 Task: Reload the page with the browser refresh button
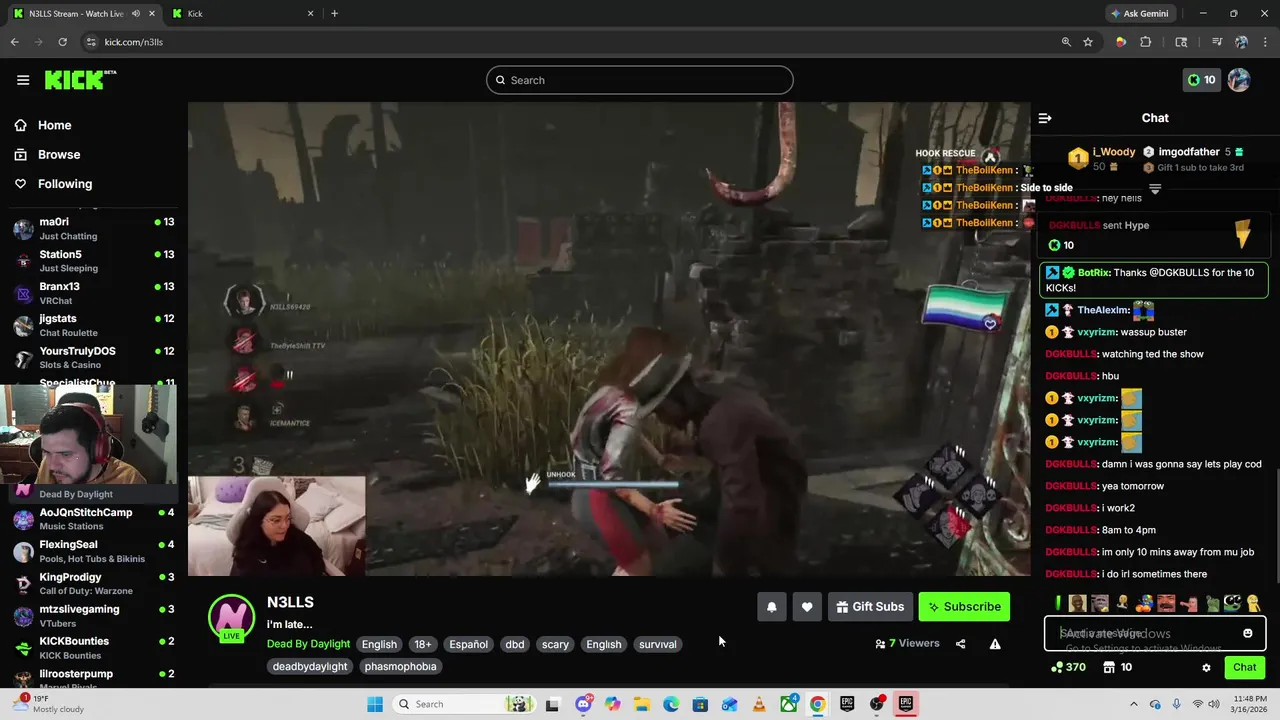(x=62, y=42)
